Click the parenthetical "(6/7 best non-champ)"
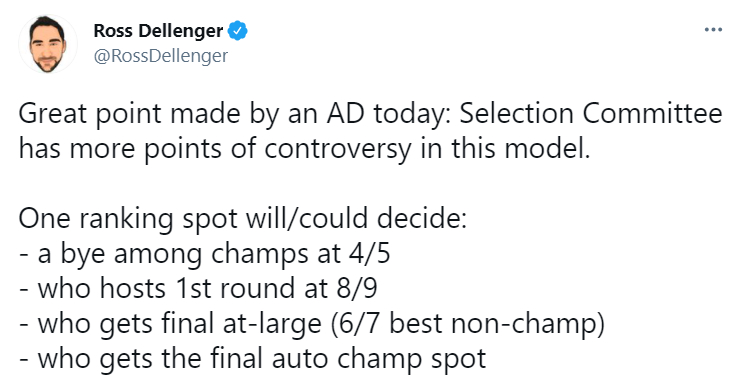 pyautogui.click(x=468, y=323)
